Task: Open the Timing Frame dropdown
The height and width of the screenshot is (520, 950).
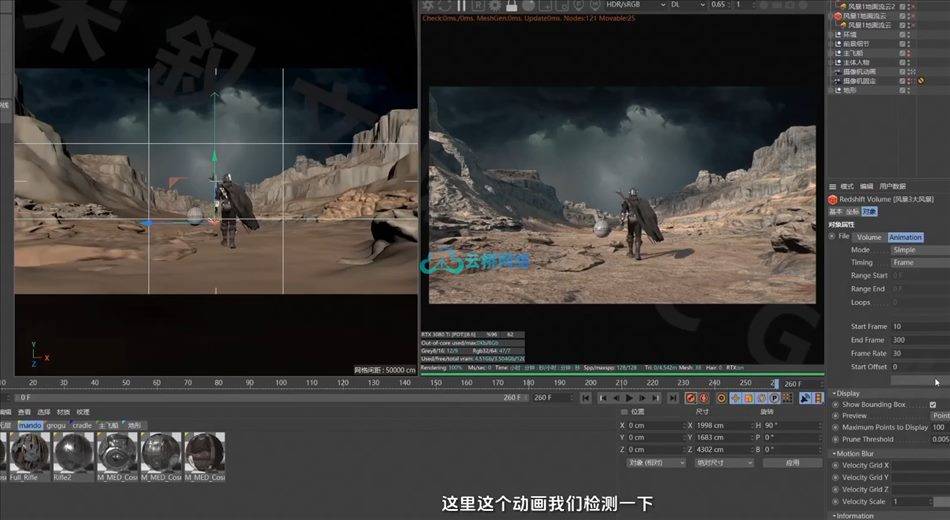Action: click(920, 262)
